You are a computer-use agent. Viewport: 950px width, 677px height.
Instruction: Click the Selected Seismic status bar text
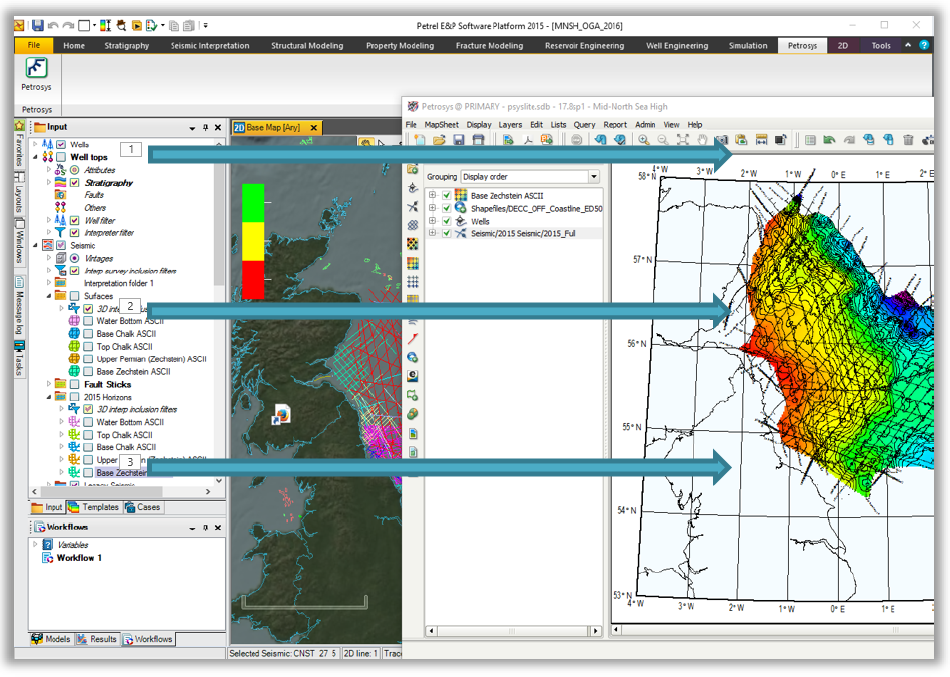[x=282, y=653]
